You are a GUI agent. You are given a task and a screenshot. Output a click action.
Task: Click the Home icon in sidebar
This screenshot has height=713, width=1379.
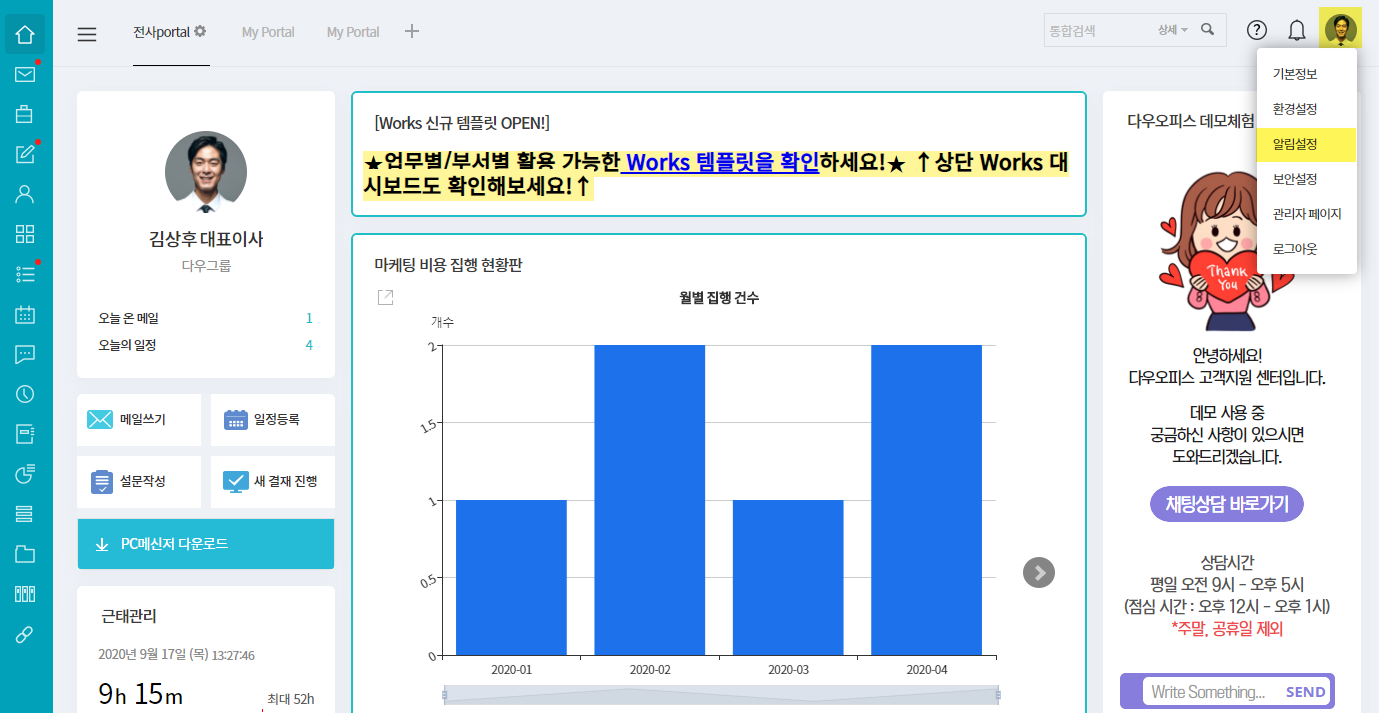coord(25,34)
